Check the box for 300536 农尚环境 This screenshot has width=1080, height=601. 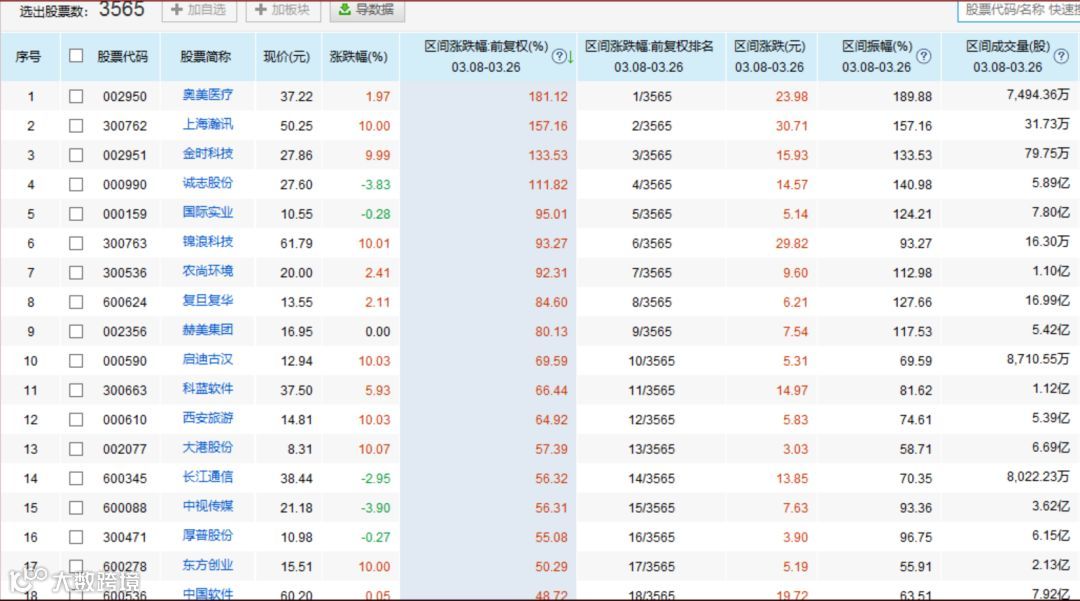[x=76, y=273]
